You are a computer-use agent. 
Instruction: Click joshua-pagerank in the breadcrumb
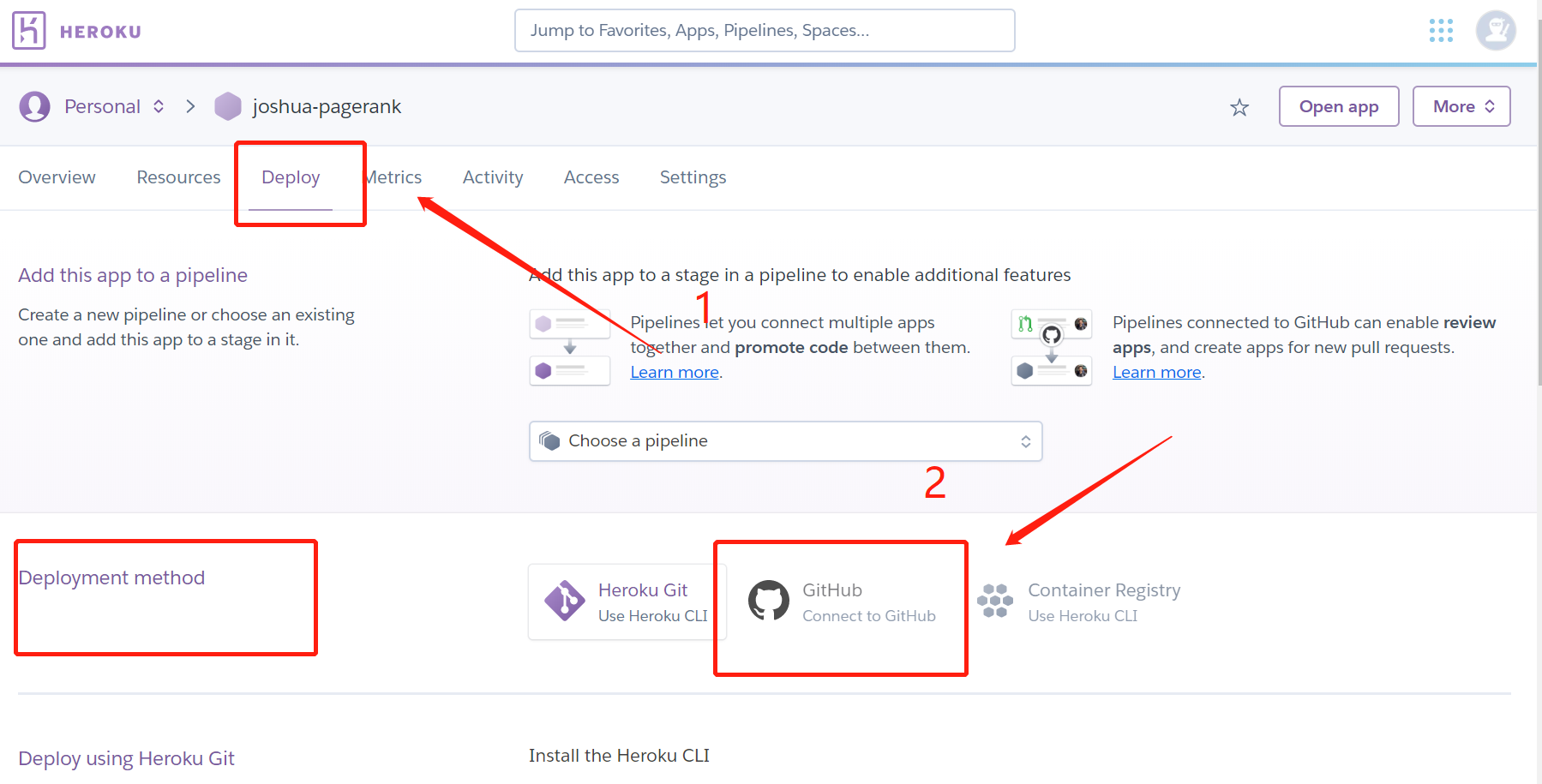click(327, 106)
